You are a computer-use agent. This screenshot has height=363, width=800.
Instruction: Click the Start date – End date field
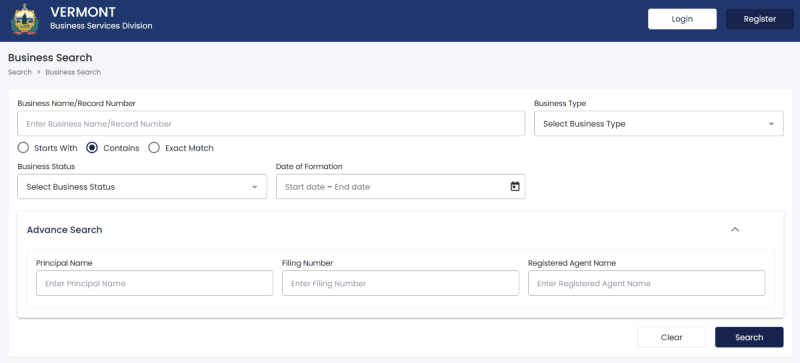click(401, 187)
